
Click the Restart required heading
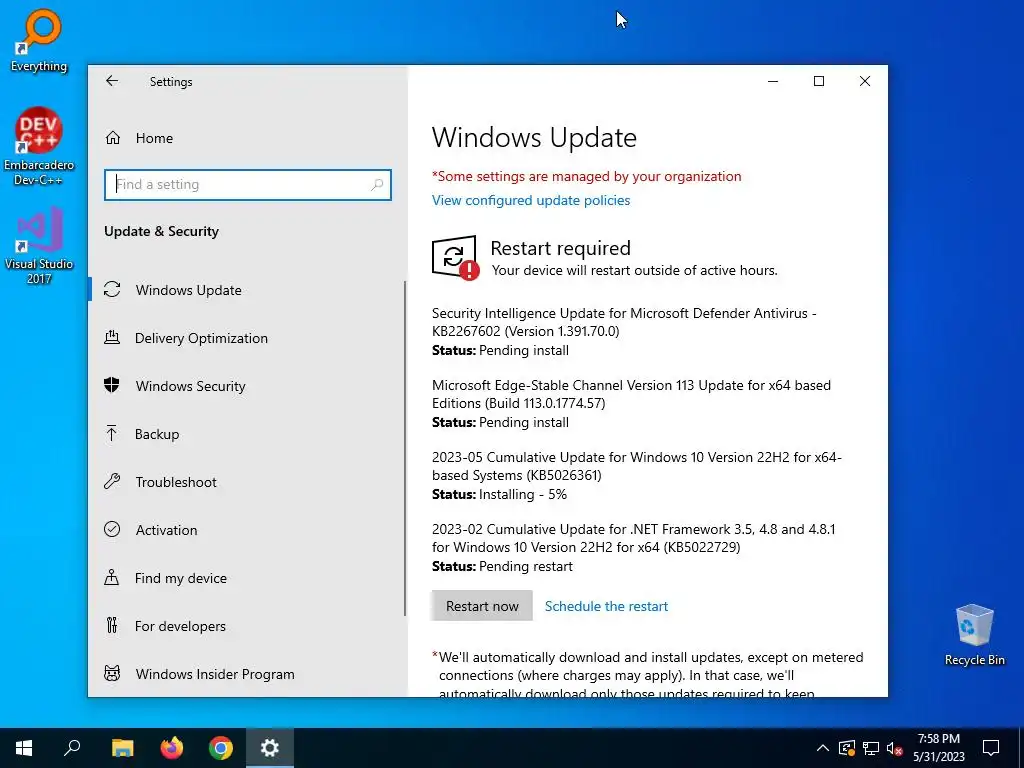560,248
